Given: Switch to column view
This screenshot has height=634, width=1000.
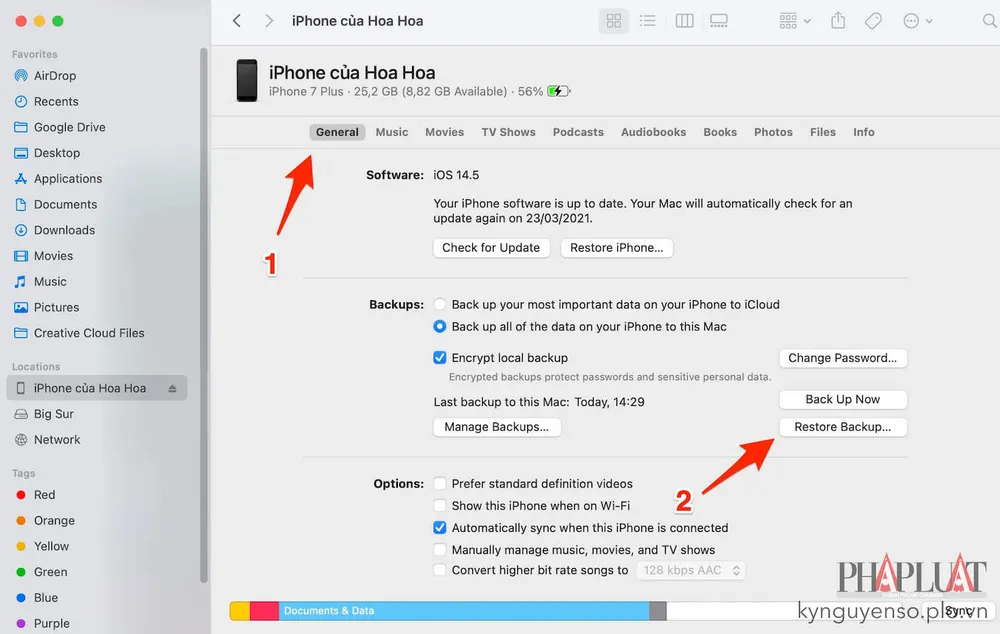Looking at the screenshot, I should [x=684, y=21].
